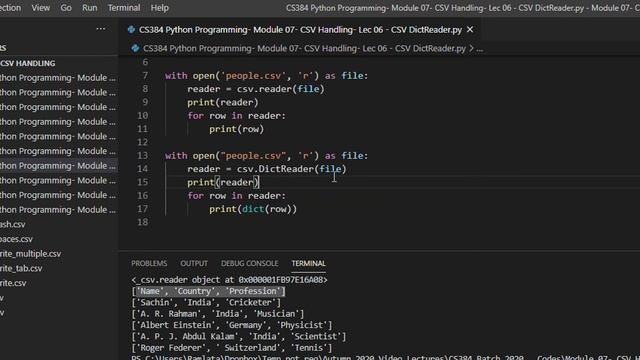Select the CSV DictReader.py editor tab
The image size is (640, 360).
pyautogui.click(x=300, y=29)
